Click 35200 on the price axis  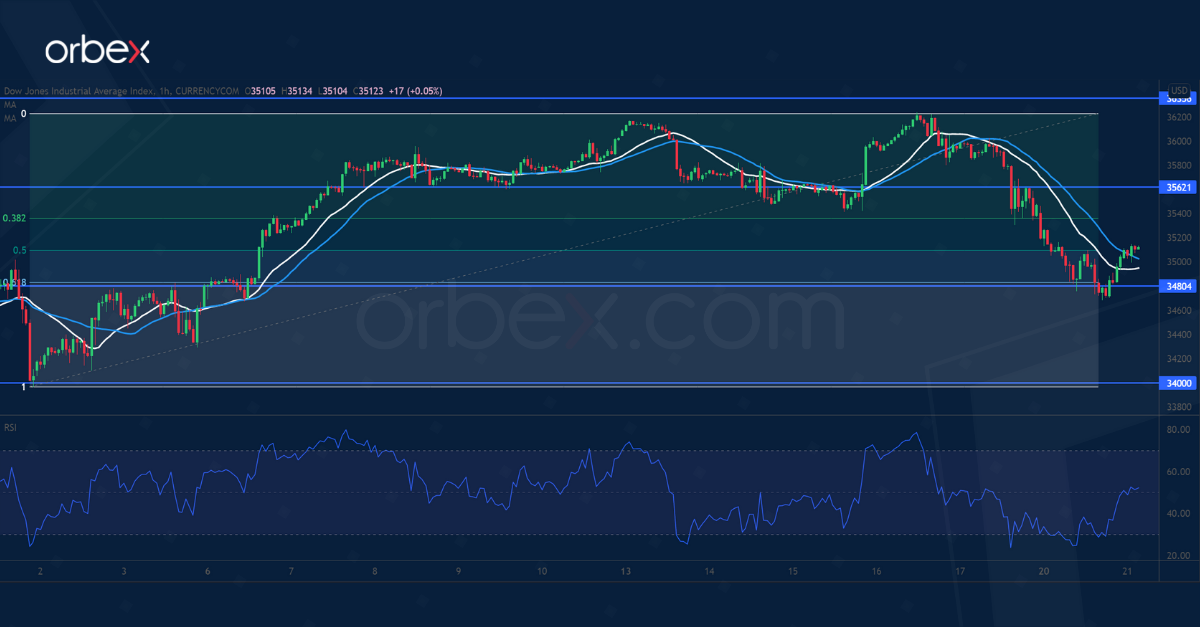(x=1180, y=238)
